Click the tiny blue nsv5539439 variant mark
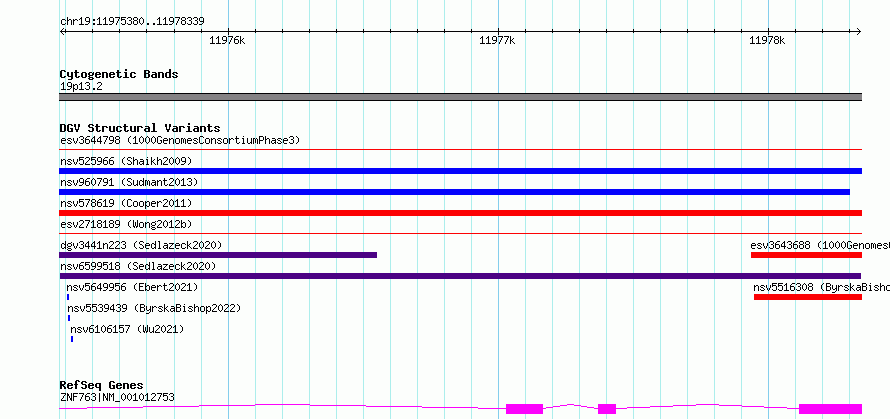 pyautogui.click(x=69, y=318)
